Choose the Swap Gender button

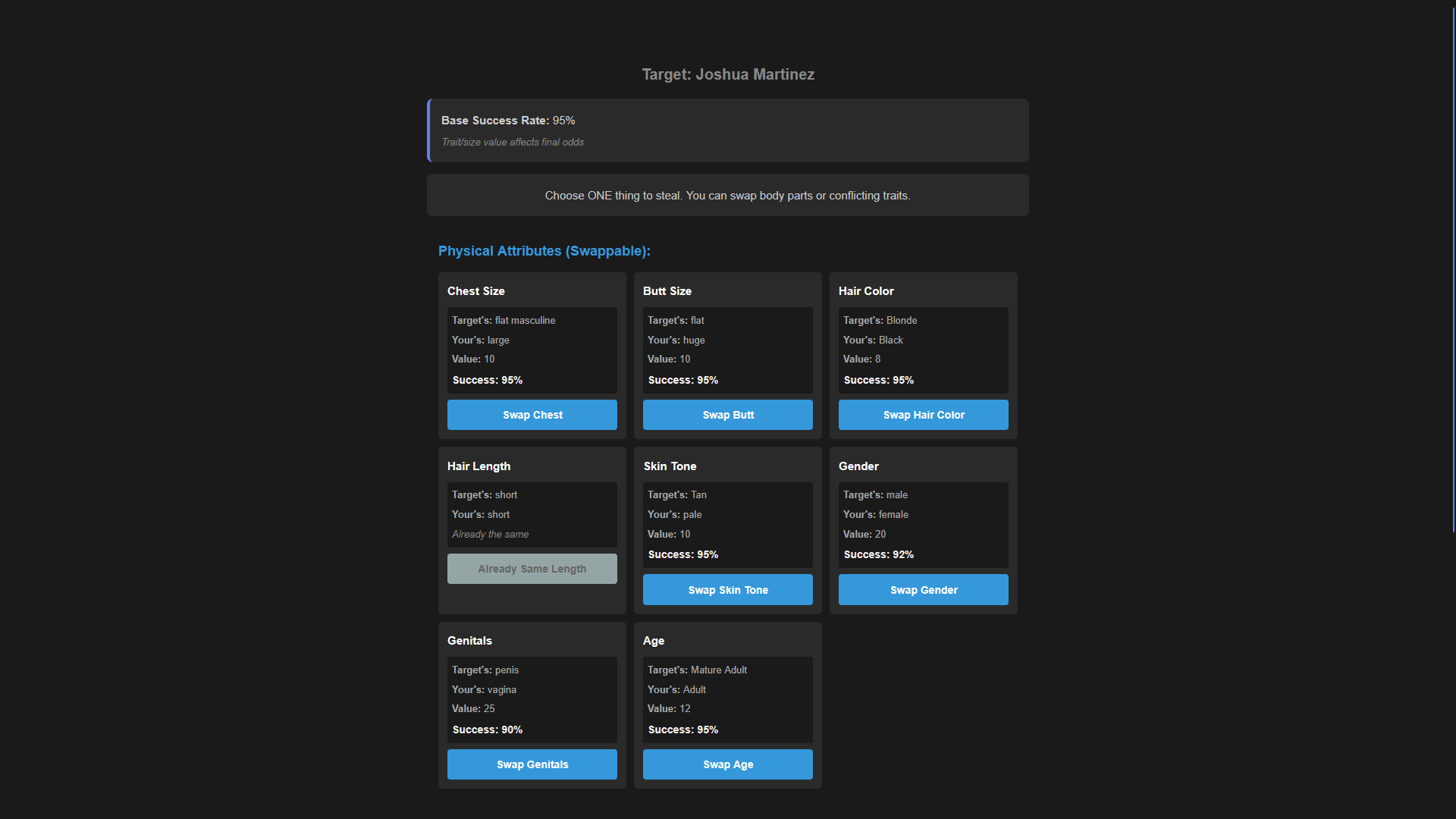click(923, 590)
